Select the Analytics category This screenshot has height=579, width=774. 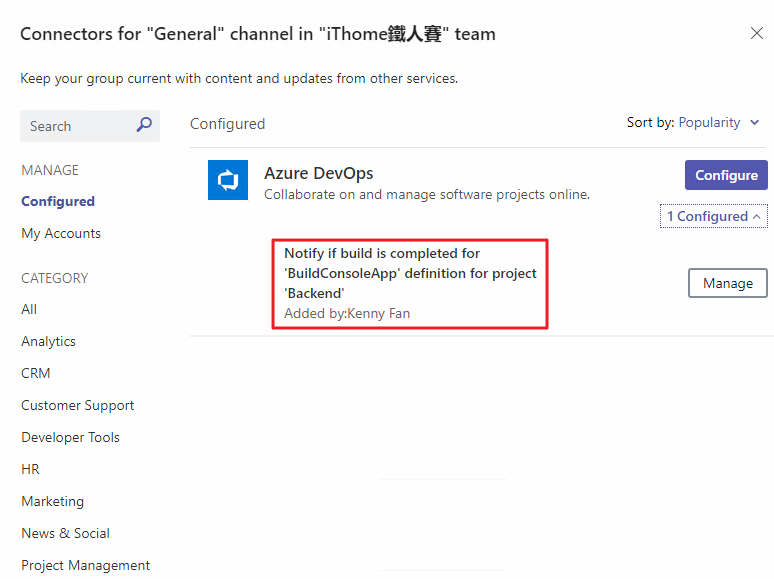point(48,342)
